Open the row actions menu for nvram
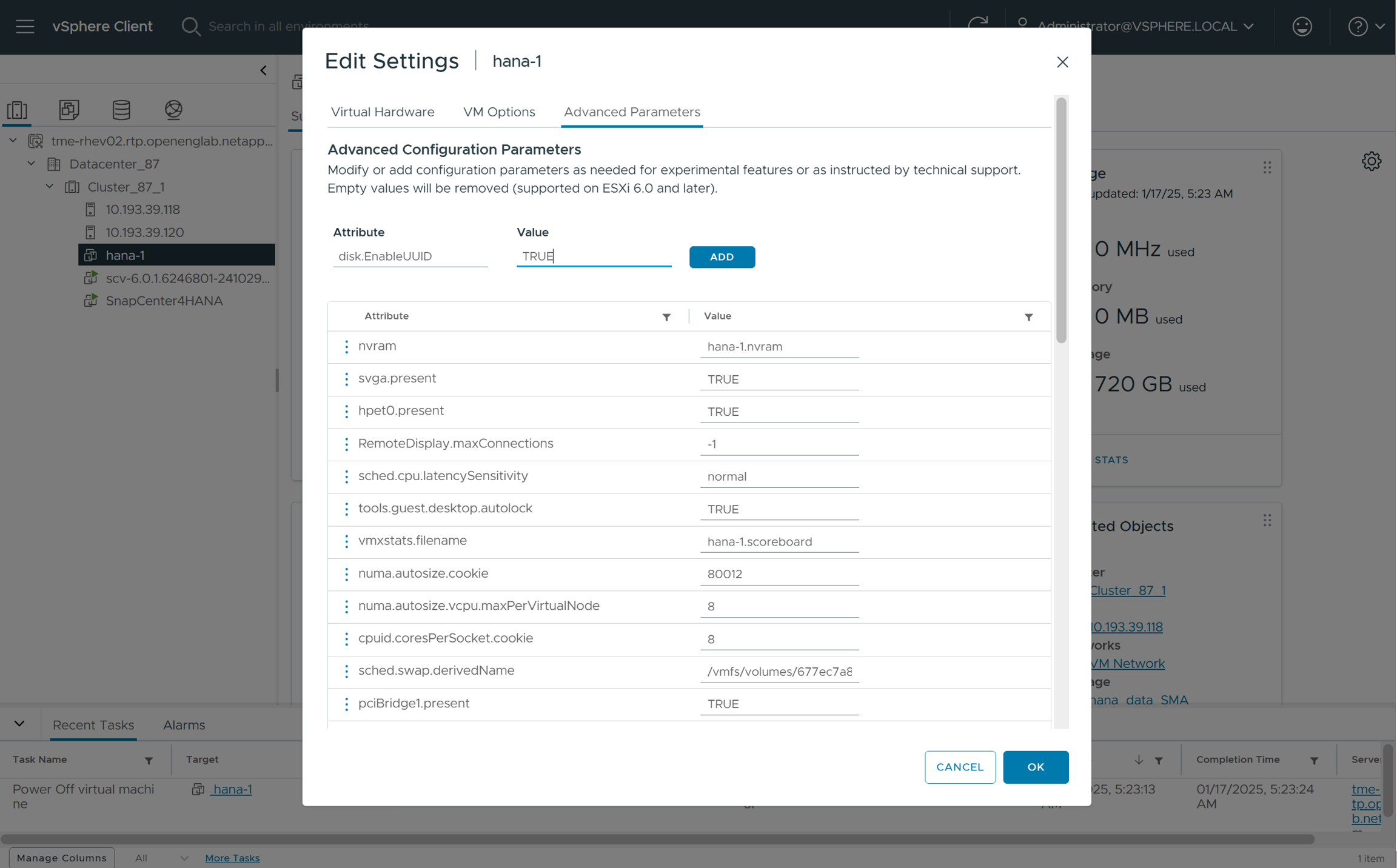This screenshot has width=1397, height=868. pos(346,347)
